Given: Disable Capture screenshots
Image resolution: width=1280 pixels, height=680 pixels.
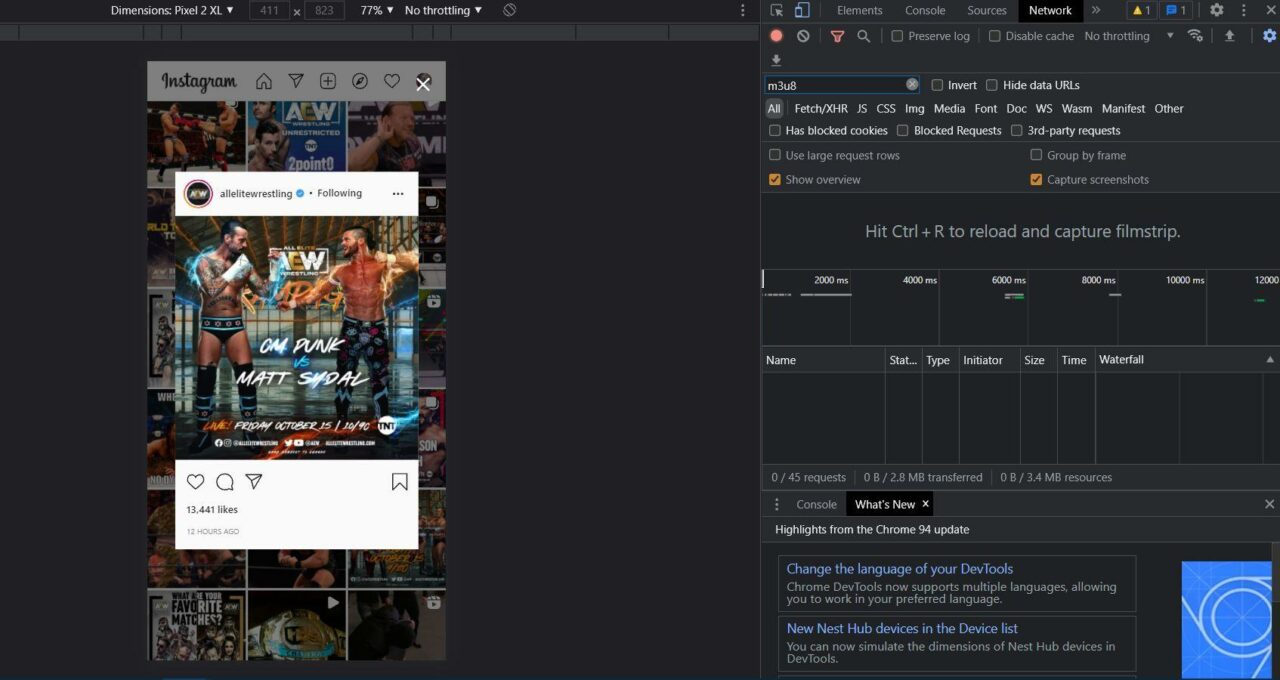Looking at the screenshot, I should tap(1036, 179).
